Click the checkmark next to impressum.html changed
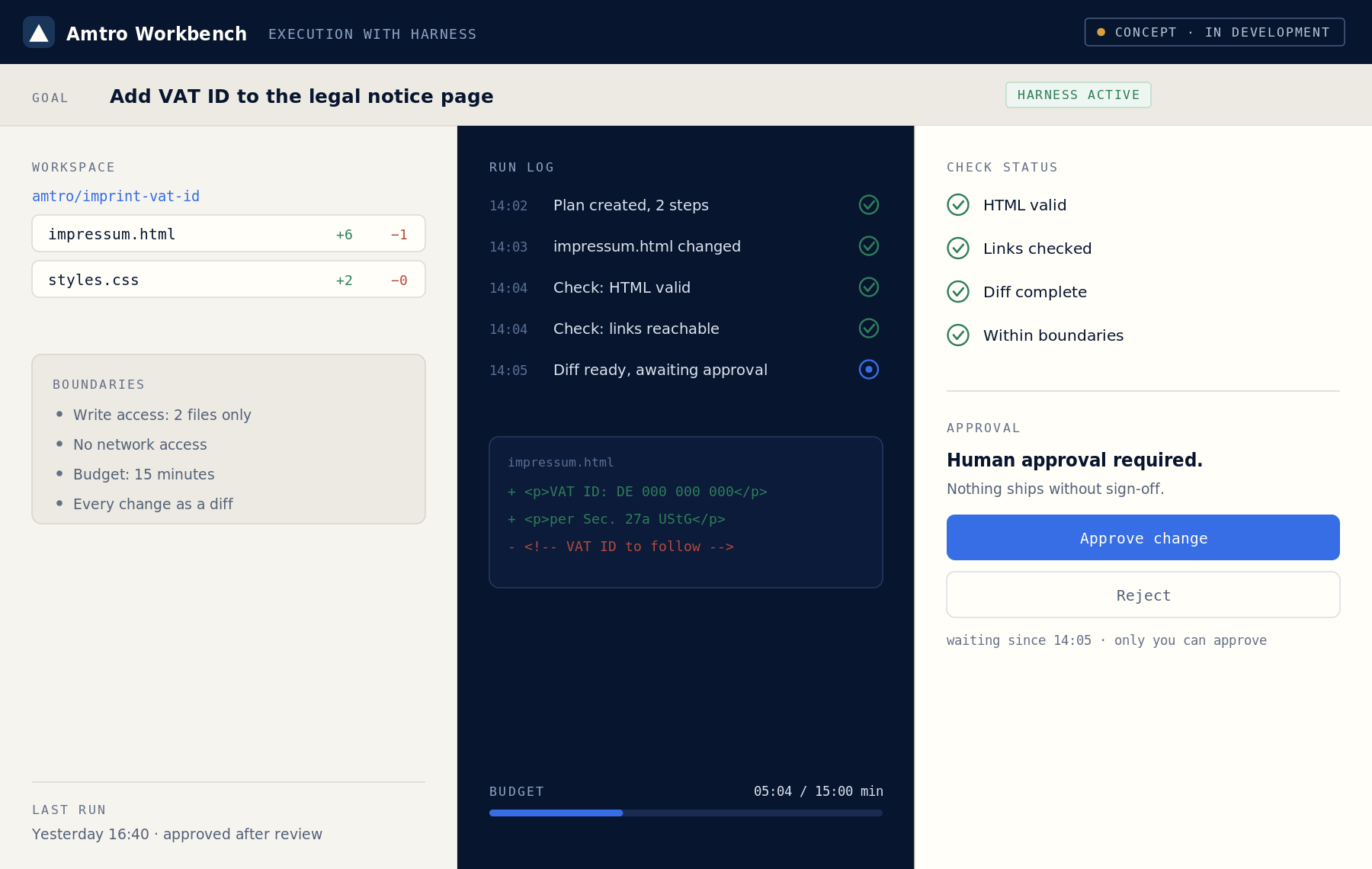Screen dimensions: 1372x869 coord(869,246)
